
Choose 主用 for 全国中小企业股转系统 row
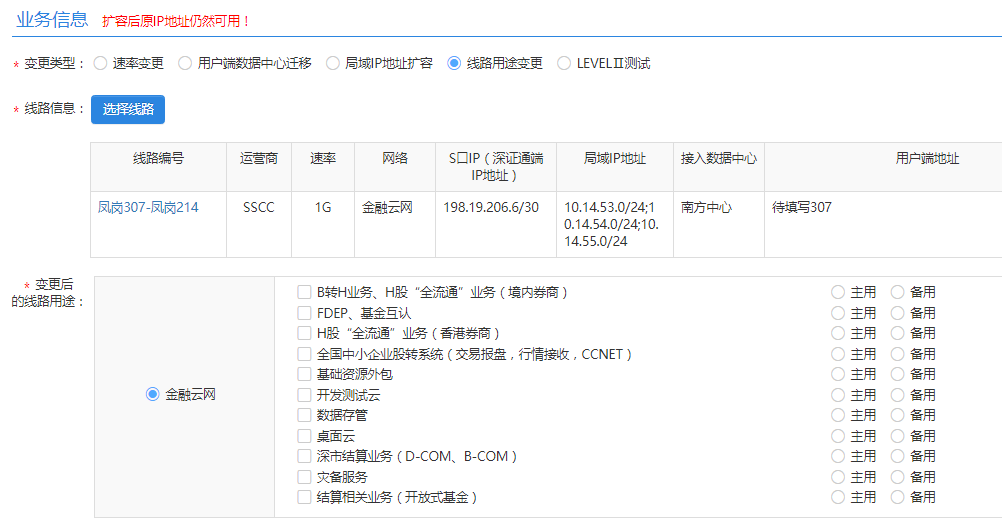coord(838,354)
